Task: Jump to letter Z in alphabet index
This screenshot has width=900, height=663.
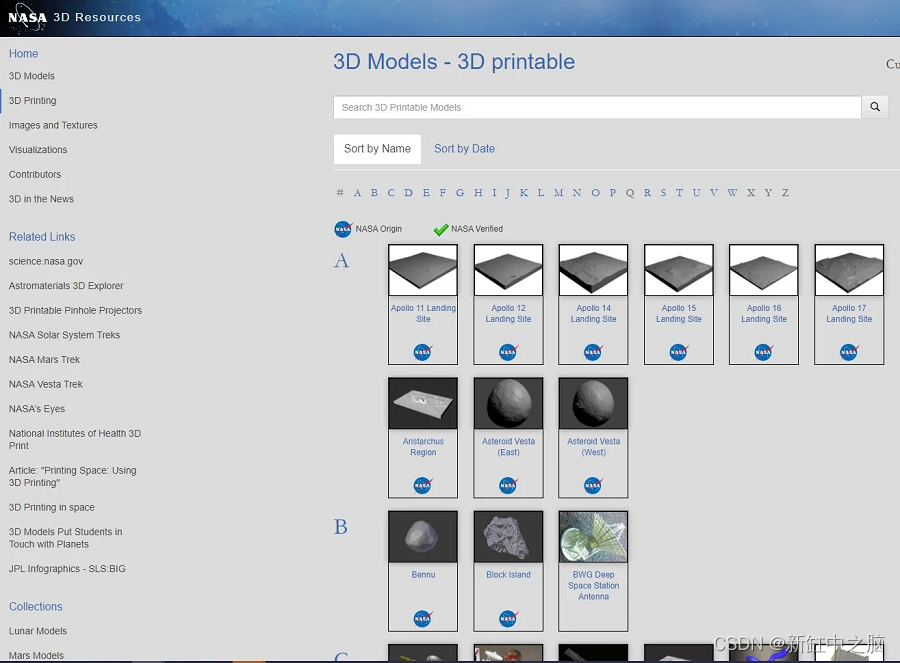Action: tap(785, 193)
